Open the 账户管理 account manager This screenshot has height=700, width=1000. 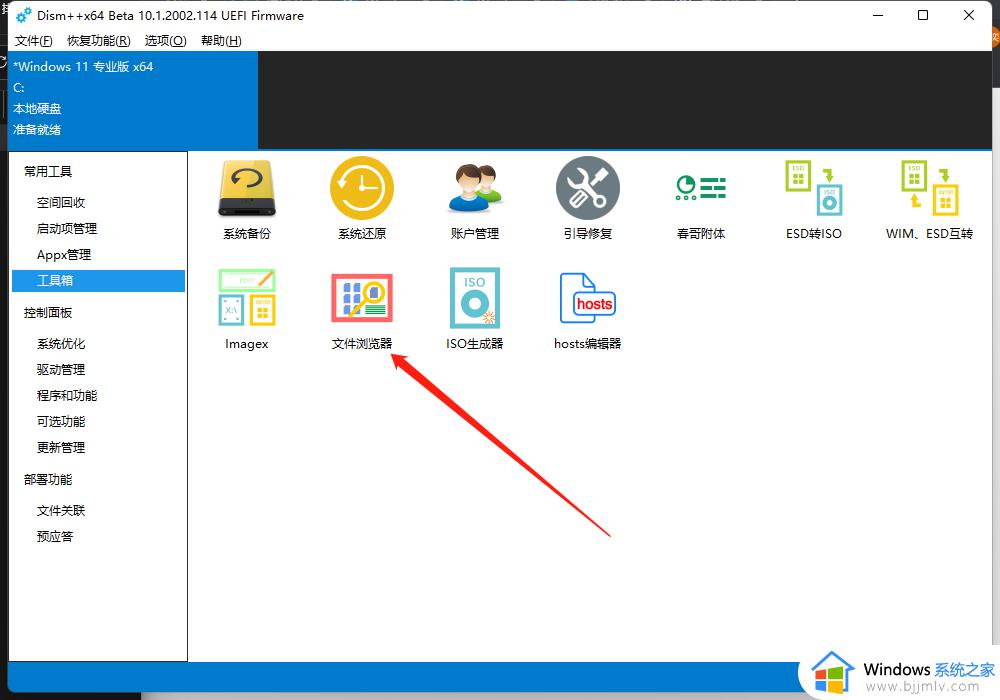pyautogui.click(x=474, y=188)
